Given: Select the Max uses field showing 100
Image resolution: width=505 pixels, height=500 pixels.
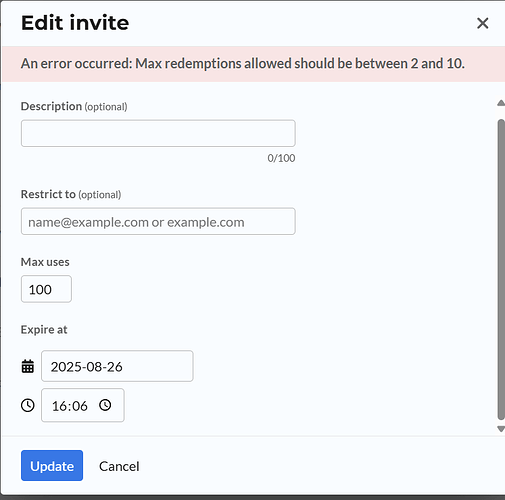Looking at the screenshot, I should pos(46,289).
